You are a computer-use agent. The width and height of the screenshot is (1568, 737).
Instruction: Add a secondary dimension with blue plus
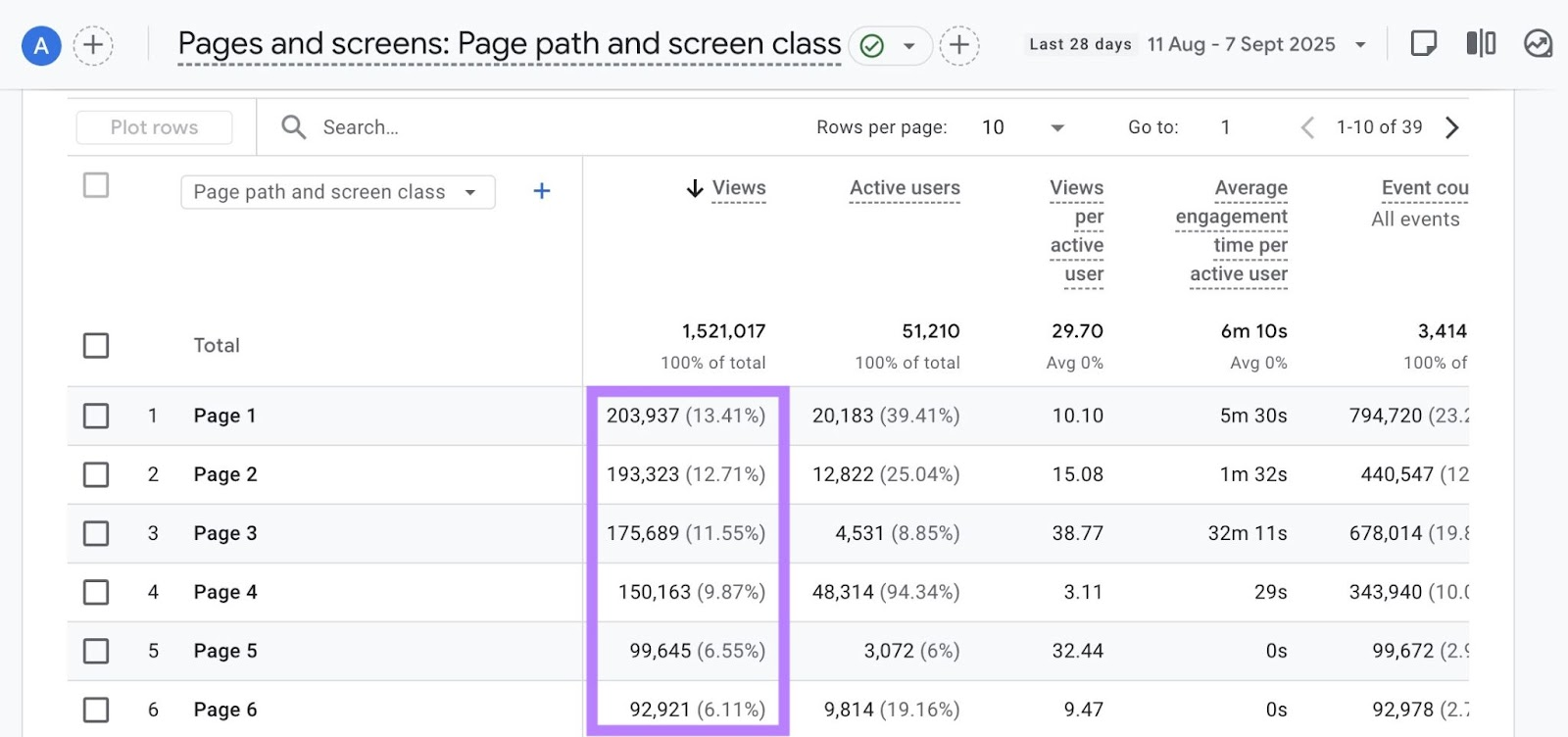pos(541,191)
